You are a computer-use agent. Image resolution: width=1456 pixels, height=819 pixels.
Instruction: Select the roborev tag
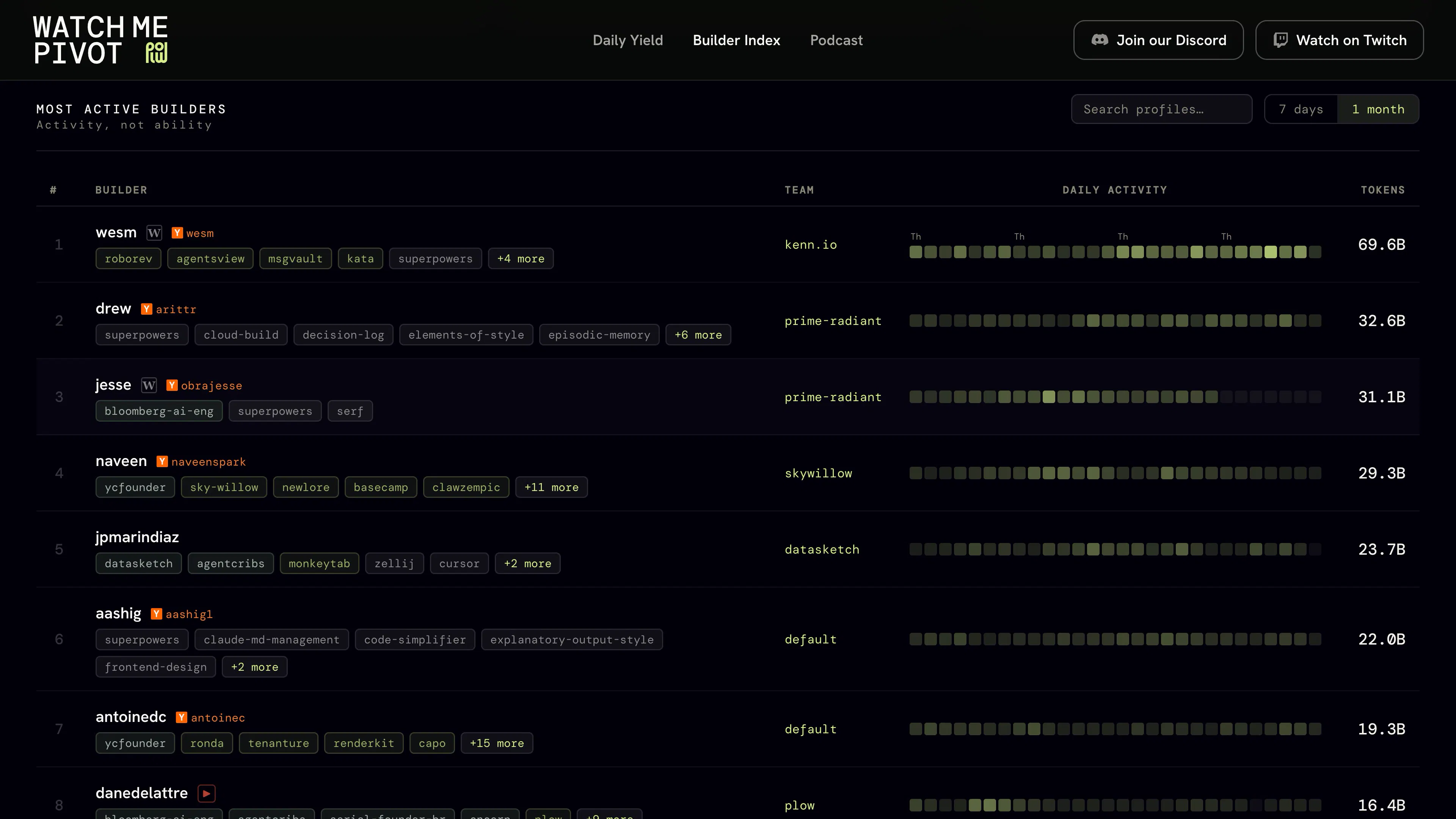(128, 259)
